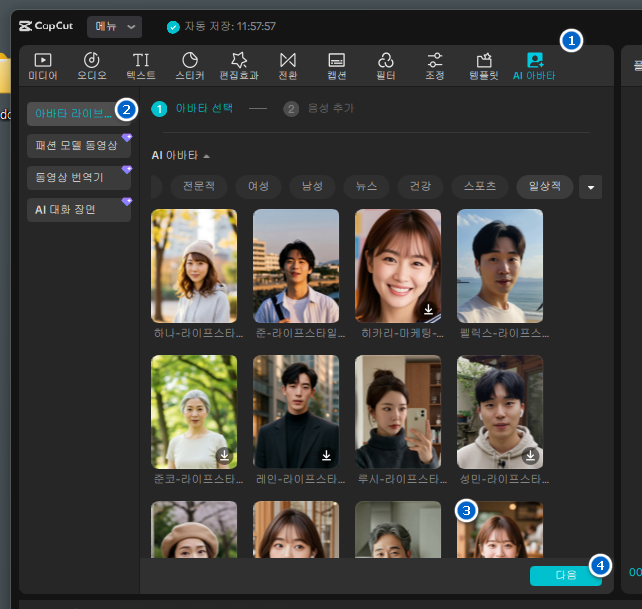Expand the category filter dropdown arrow
This screenshot has height=609, width=642.
pyautogui.click(x=591, y=187)
